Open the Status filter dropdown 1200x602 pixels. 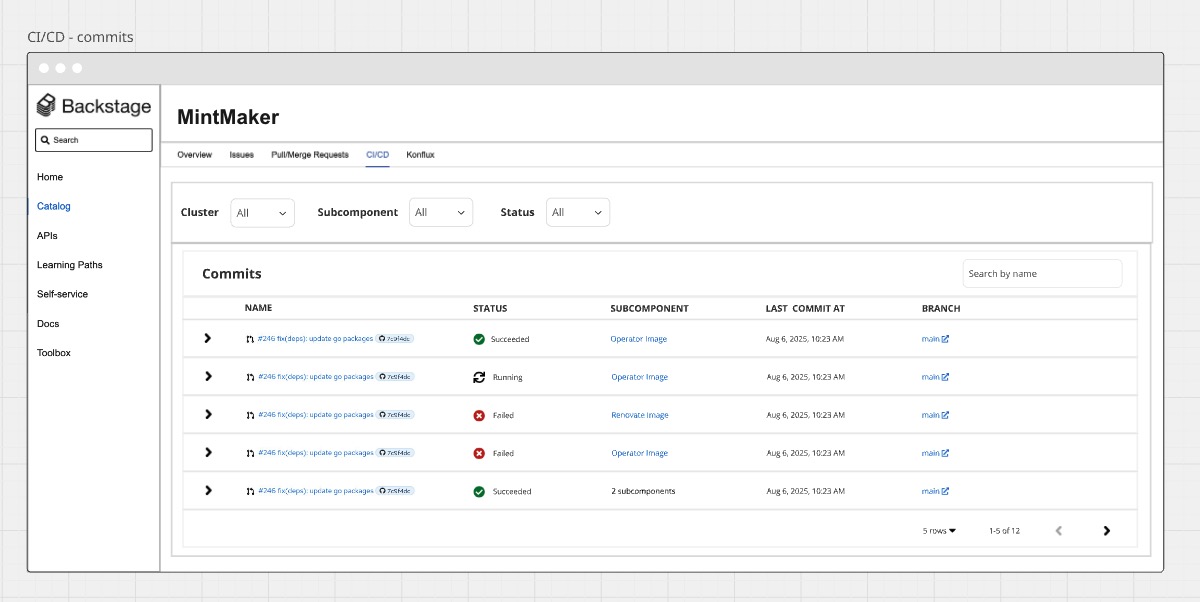[578, 212]
